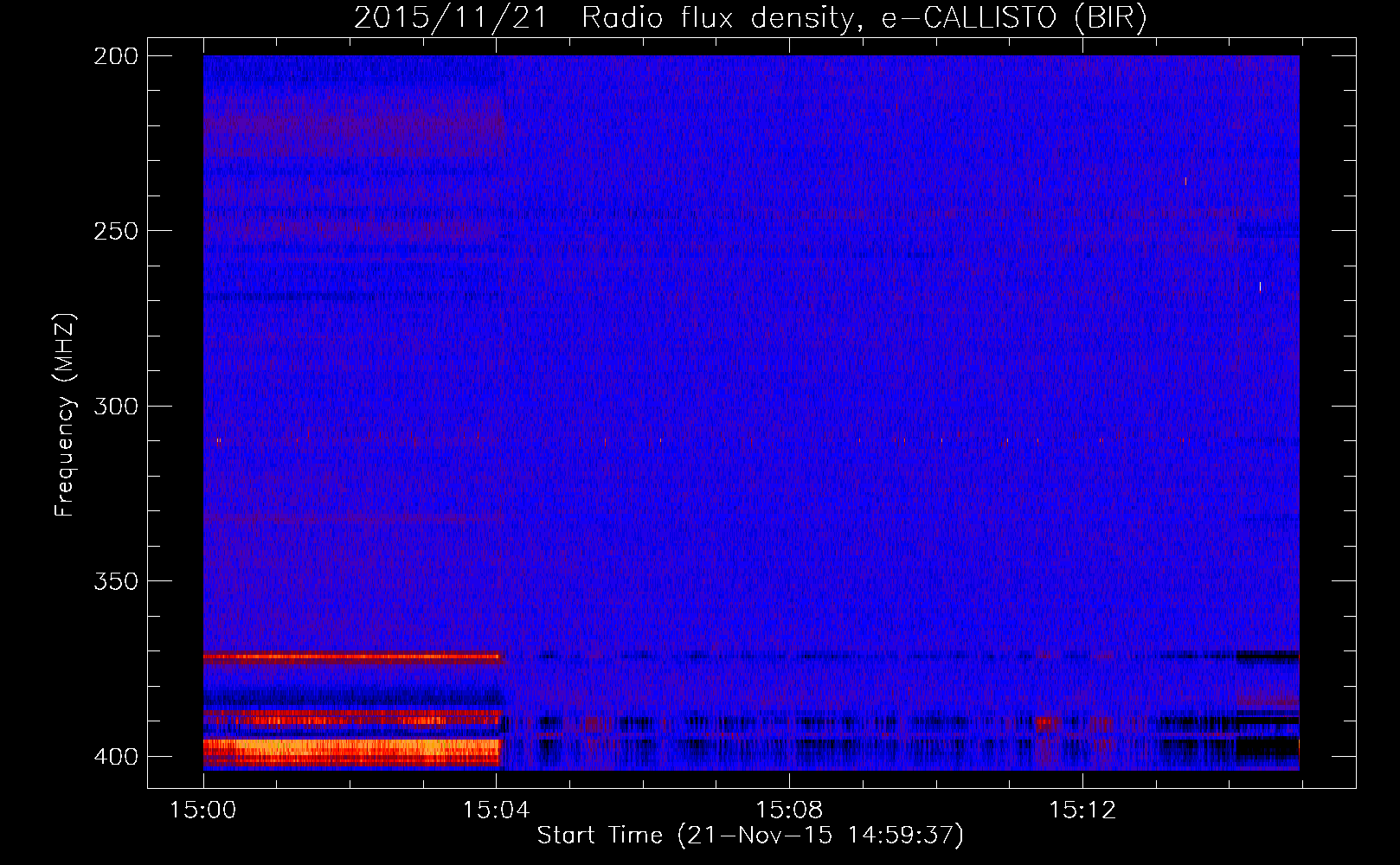This screenshot has width=1400, height=865.
Task: Click the 15:04 time tick label
Action: point(496,811)
